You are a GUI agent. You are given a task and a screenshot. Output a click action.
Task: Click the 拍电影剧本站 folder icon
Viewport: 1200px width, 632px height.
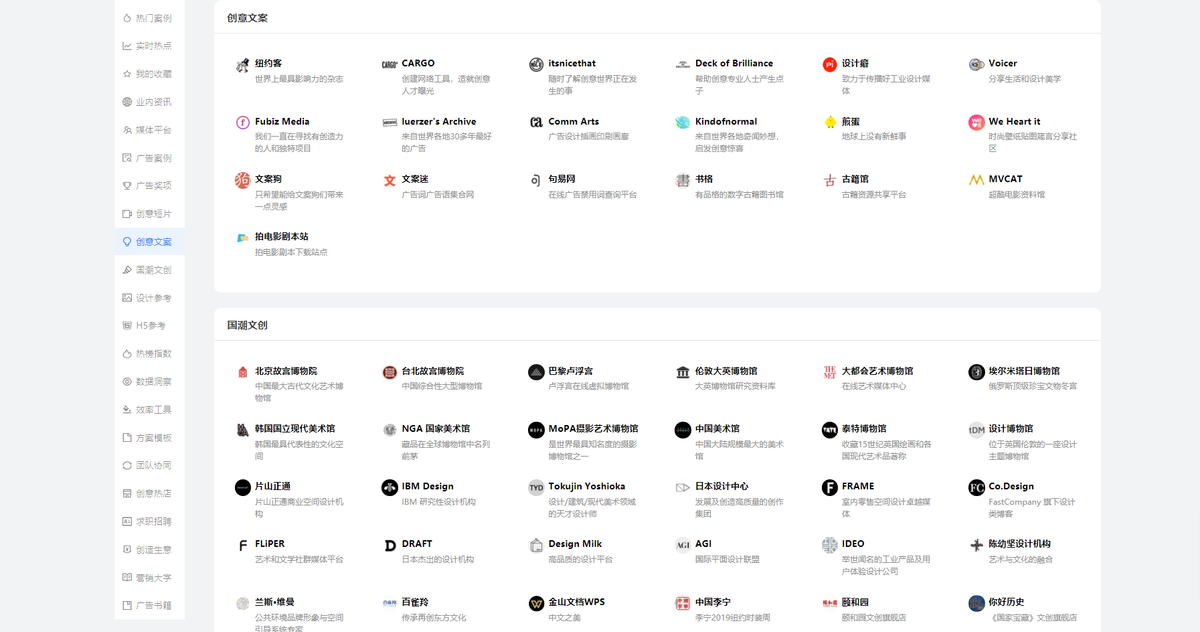(x=243, y=238)
